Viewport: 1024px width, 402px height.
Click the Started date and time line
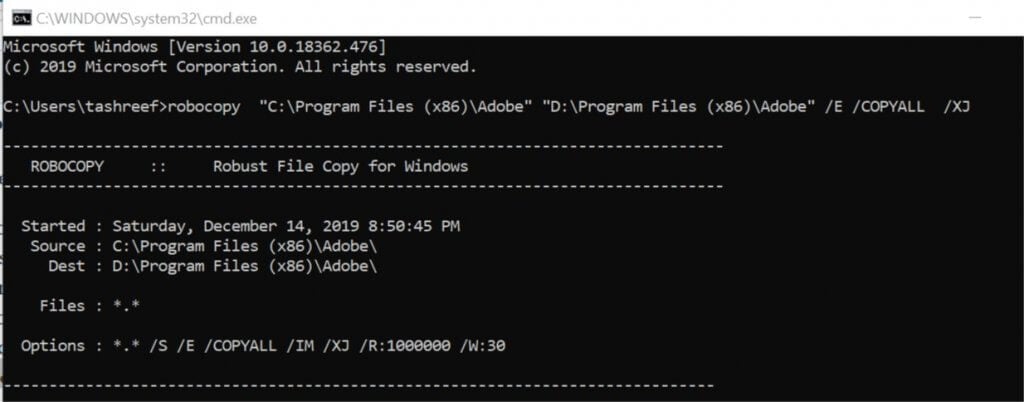240,226
